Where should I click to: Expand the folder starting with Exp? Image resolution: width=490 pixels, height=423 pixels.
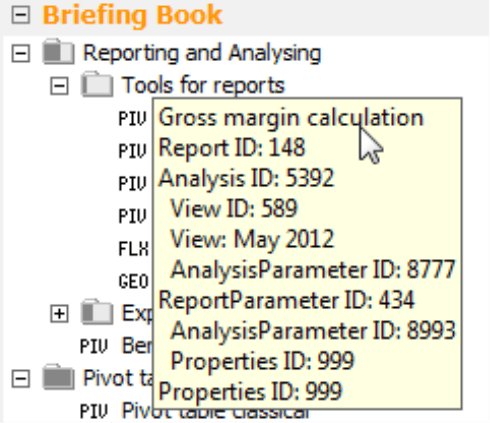click(59, 314)
